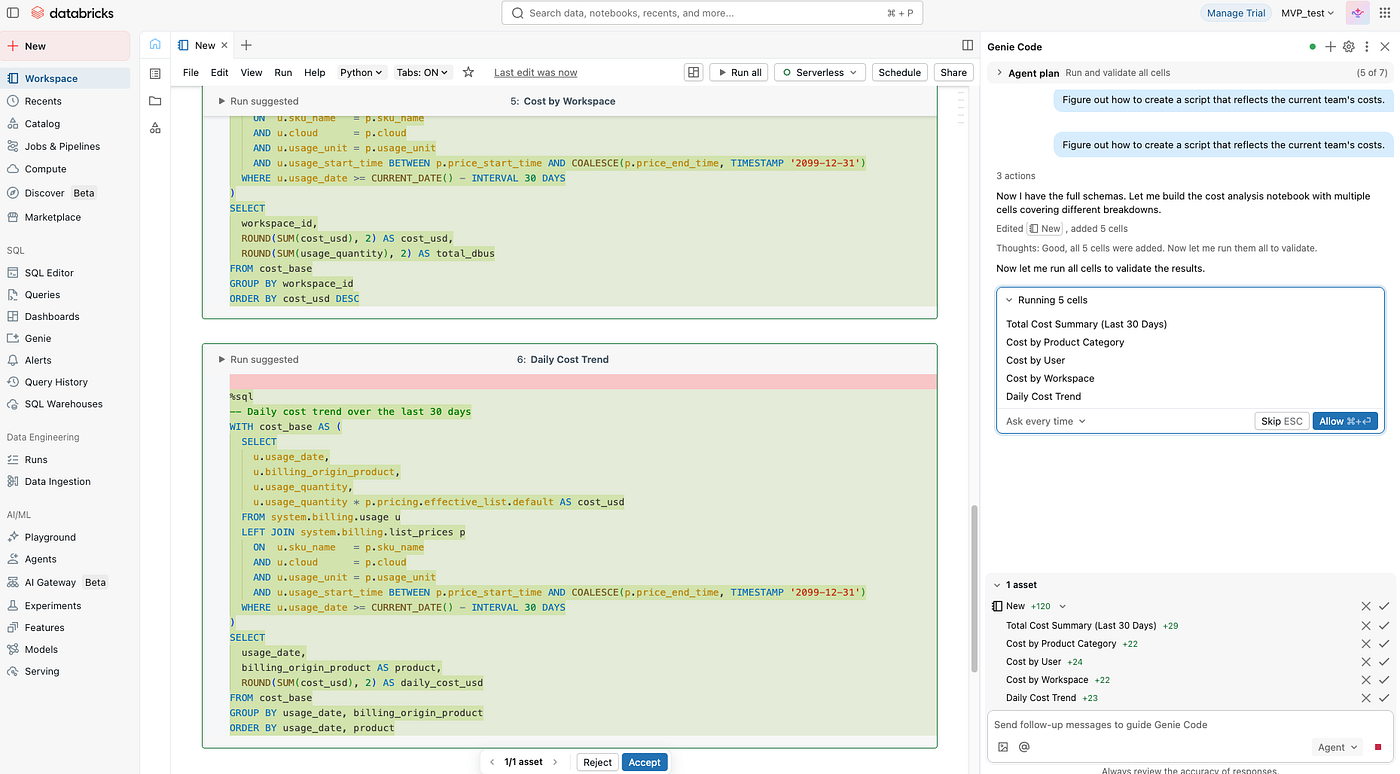Collapse the Running 5 cells list
The width and height of the screenshot is (1400, 774).
1010,300
